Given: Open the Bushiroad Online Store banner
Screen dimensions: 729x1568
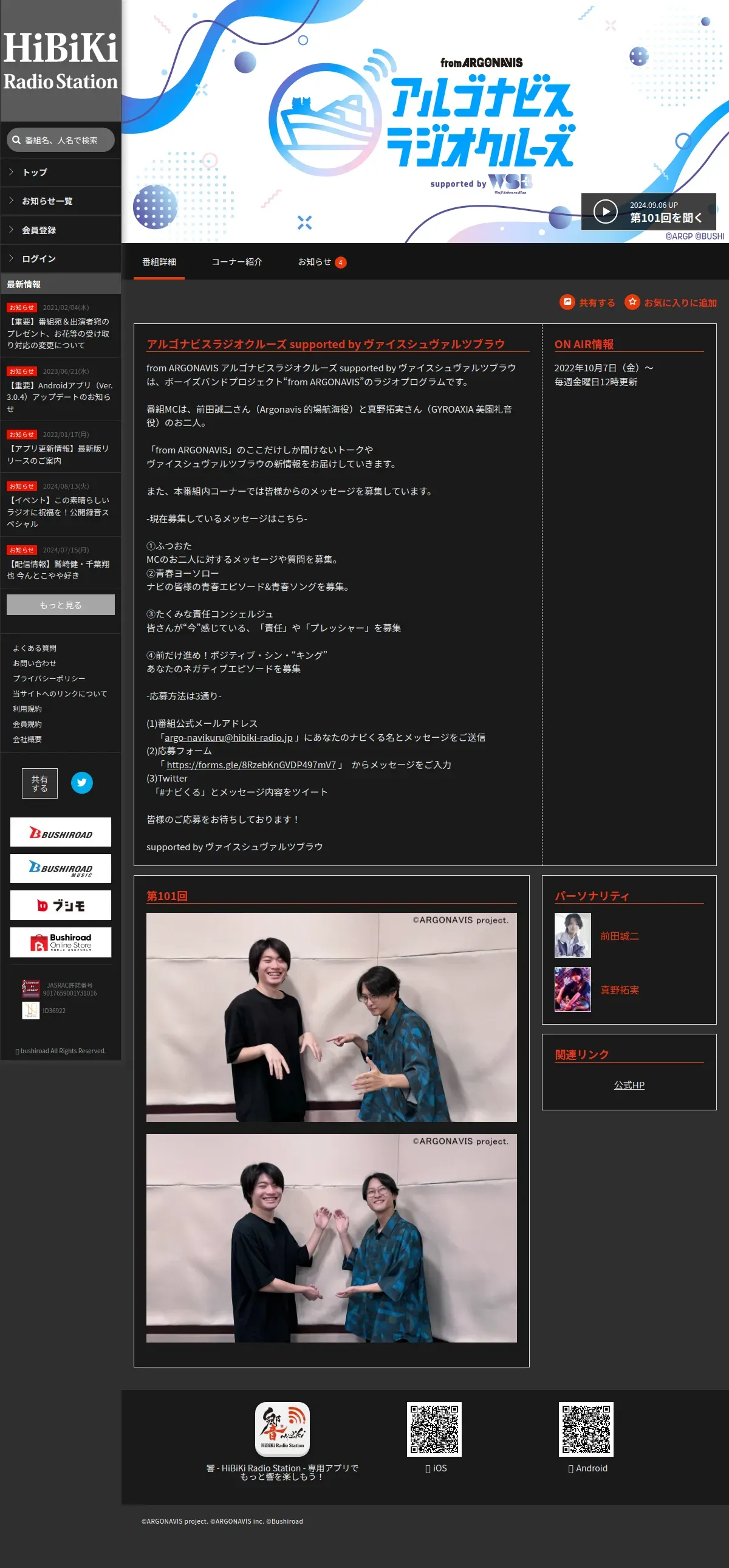Looking at the screenshot, I should 60,942.
